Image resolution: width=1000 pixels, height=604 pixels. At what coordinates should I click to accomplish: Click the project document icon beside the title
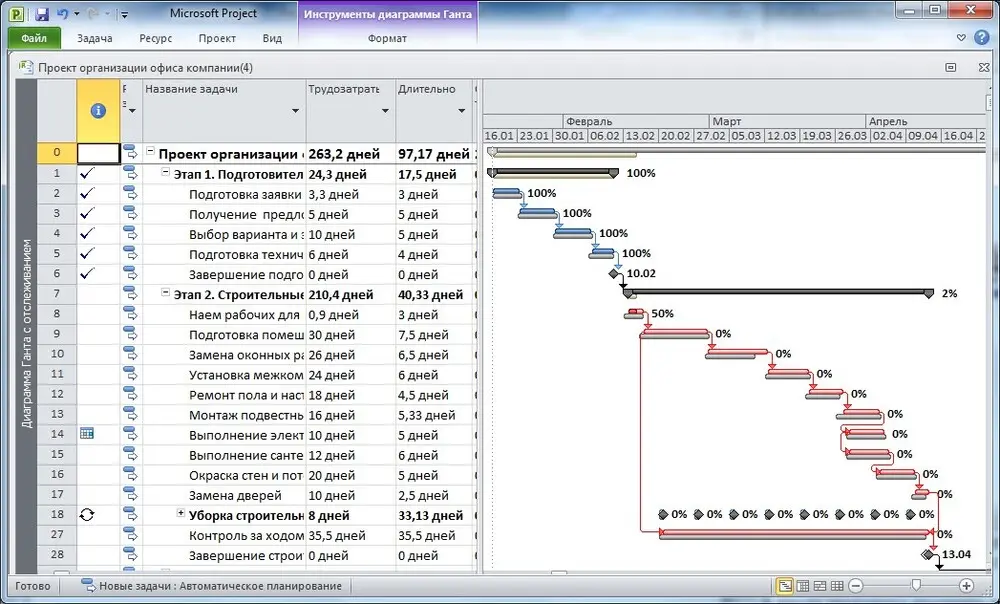[x=26, y=67]
